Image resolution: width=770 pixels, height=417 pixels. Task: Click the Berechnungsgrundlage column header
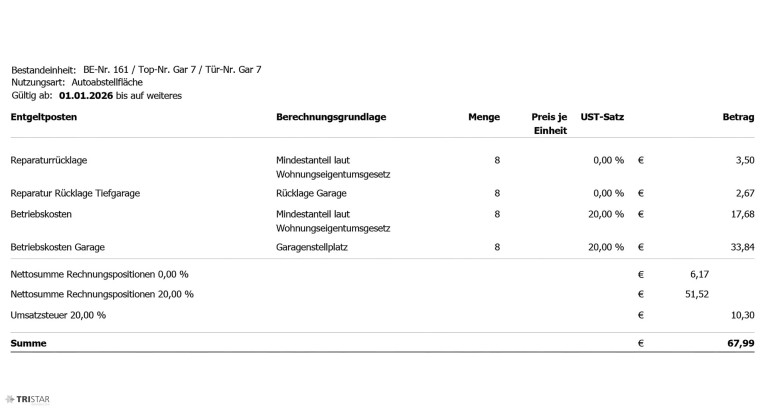point(331,117)
